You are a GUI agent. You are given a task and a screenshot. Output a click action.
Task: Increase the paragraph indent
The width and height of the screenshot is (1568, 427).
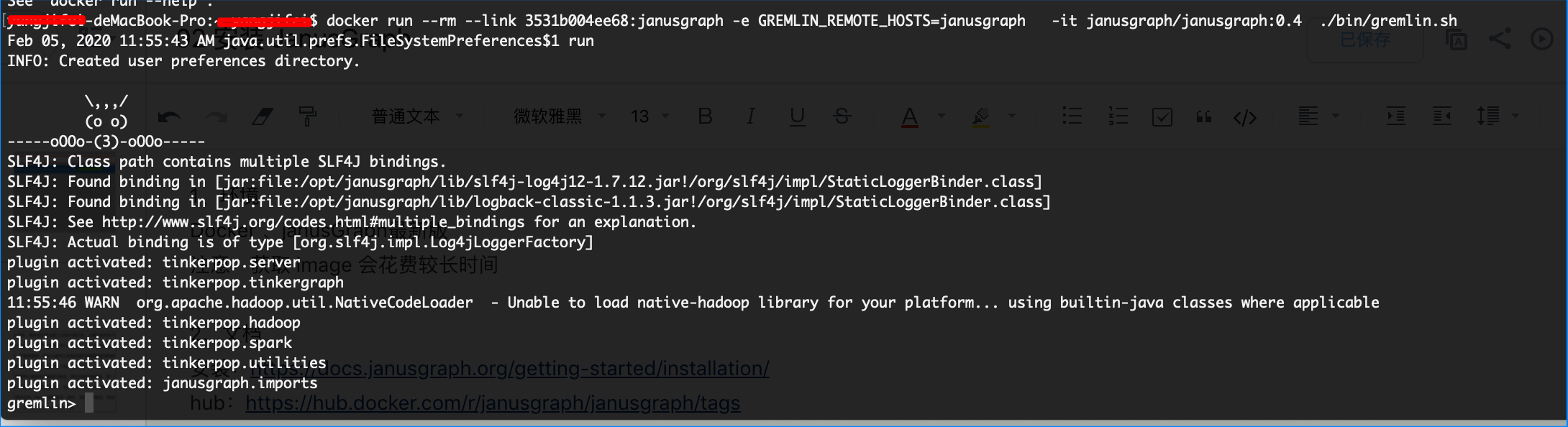click(1396, 116)
